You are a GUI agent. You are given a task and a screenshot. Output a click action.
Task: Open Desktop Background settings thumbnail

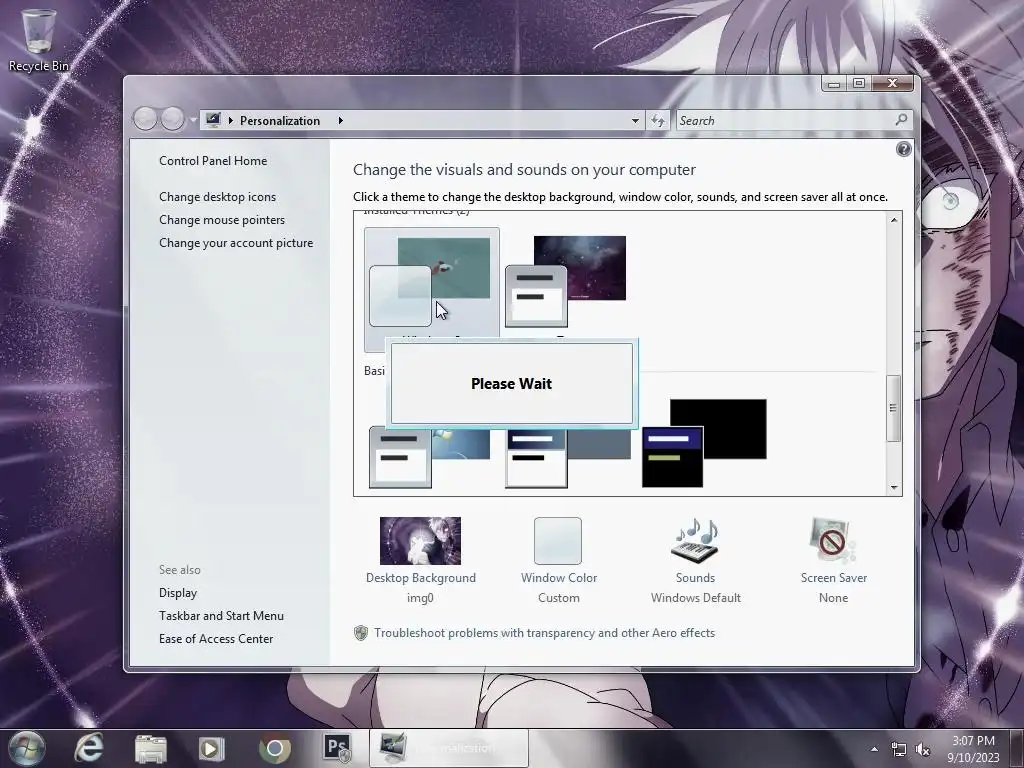(420, 541)
